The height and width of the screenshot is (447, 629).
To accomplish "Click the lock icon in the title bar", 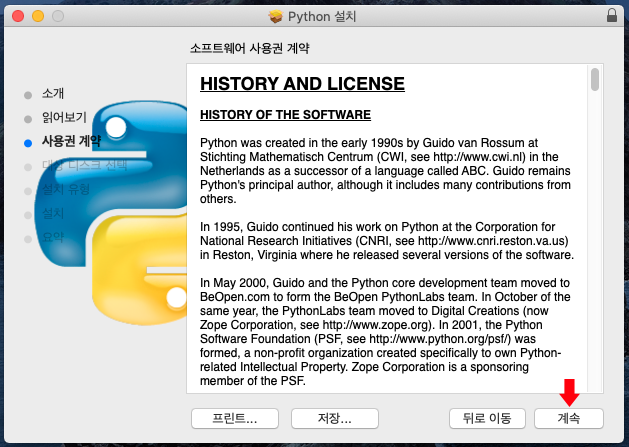I will point(612,16).
